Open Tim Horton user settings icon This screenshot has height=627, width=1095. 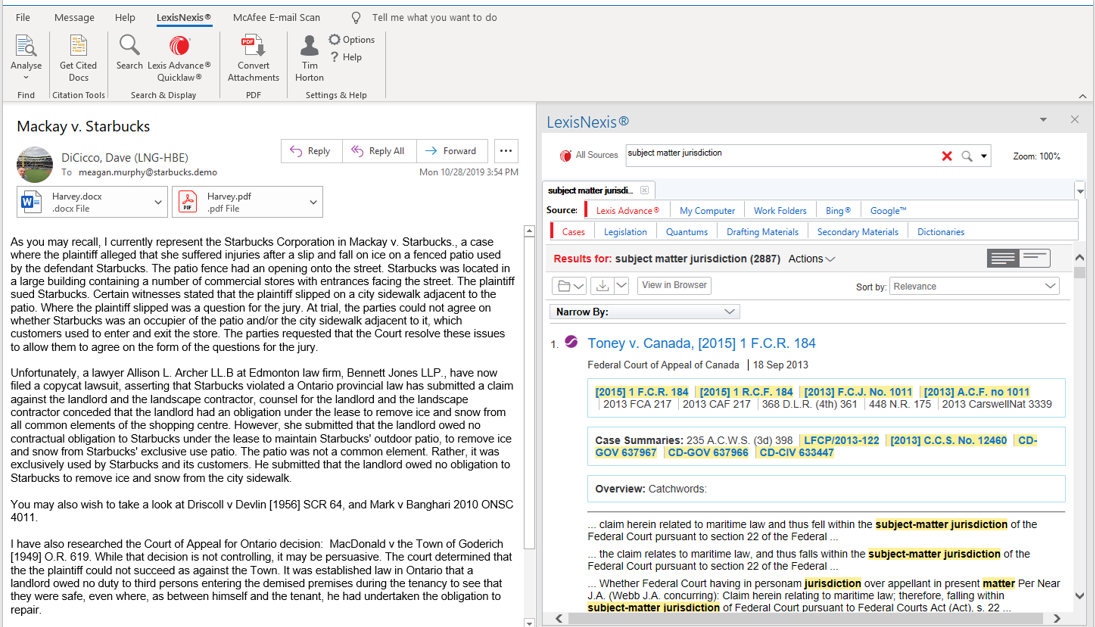tap(309, 46)
